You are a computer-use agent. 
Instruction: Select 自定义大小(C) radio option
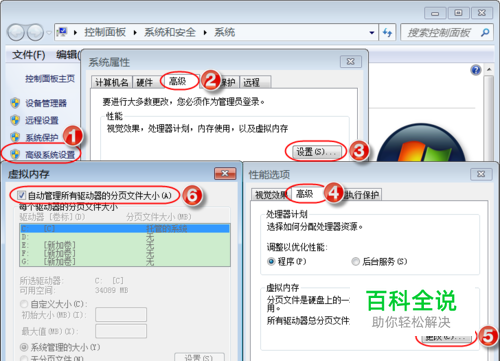(x=24, y=304)
